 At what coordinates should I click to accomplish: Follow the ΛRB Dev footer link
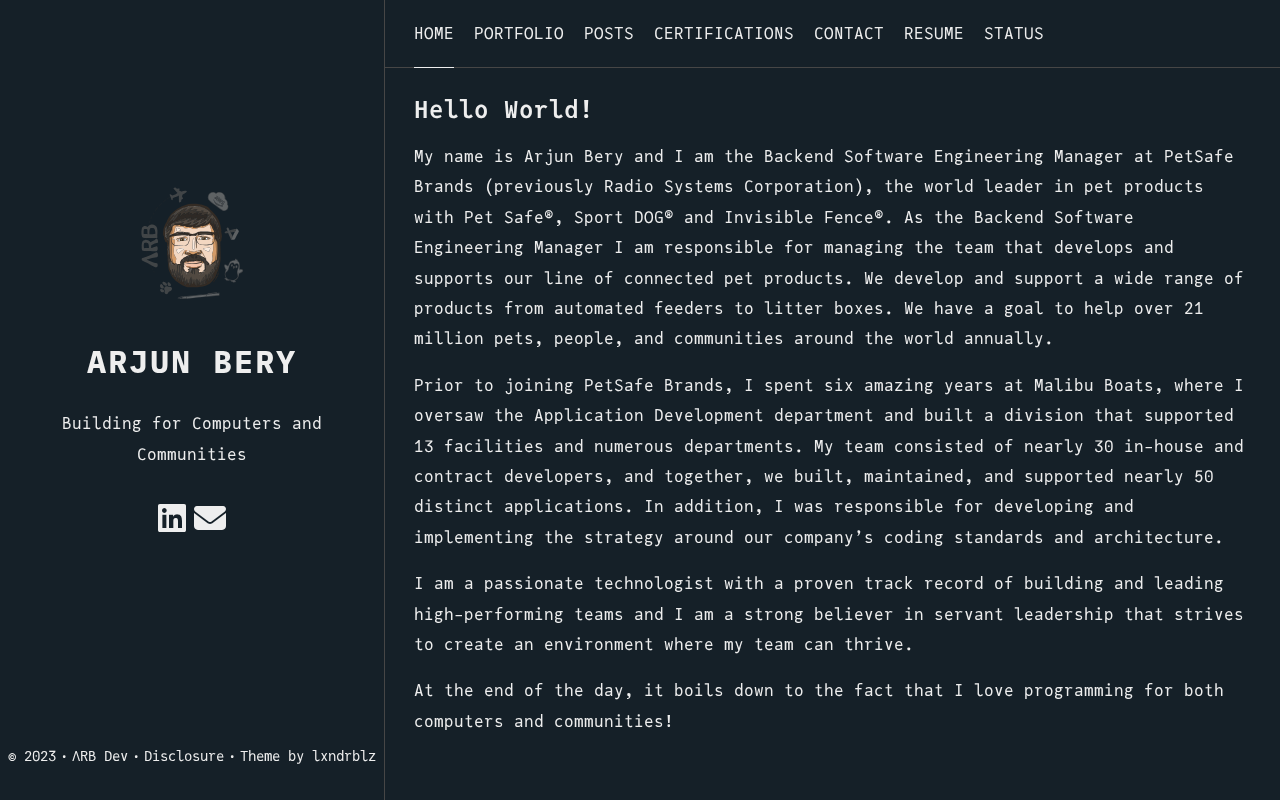point(100,756)
